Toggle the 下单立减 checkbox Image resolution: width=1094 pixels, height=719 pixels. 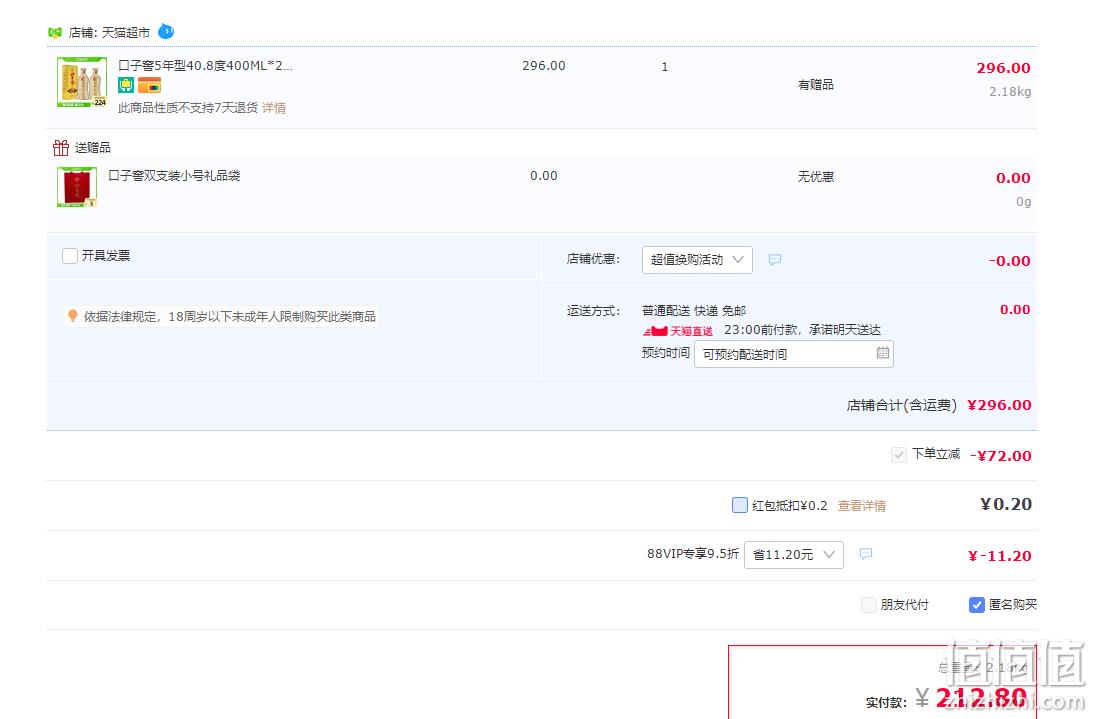pos(899,455)
